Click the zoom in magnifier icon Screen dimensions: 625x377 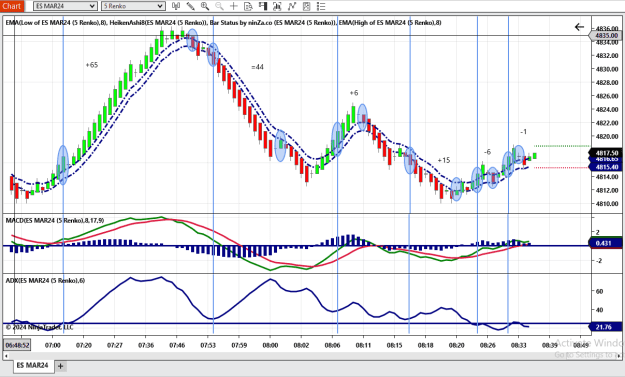(205, 6)
